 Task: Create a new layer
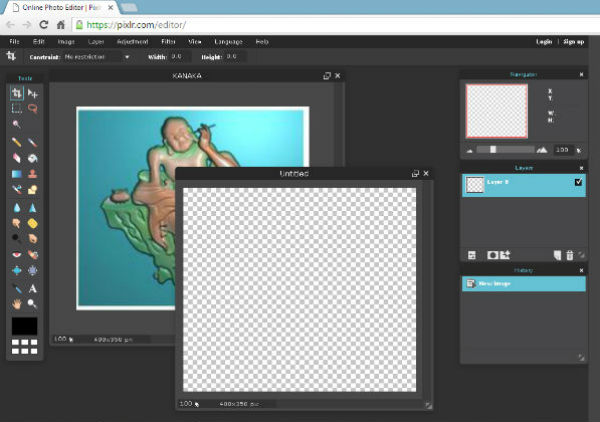coord(557,255)
